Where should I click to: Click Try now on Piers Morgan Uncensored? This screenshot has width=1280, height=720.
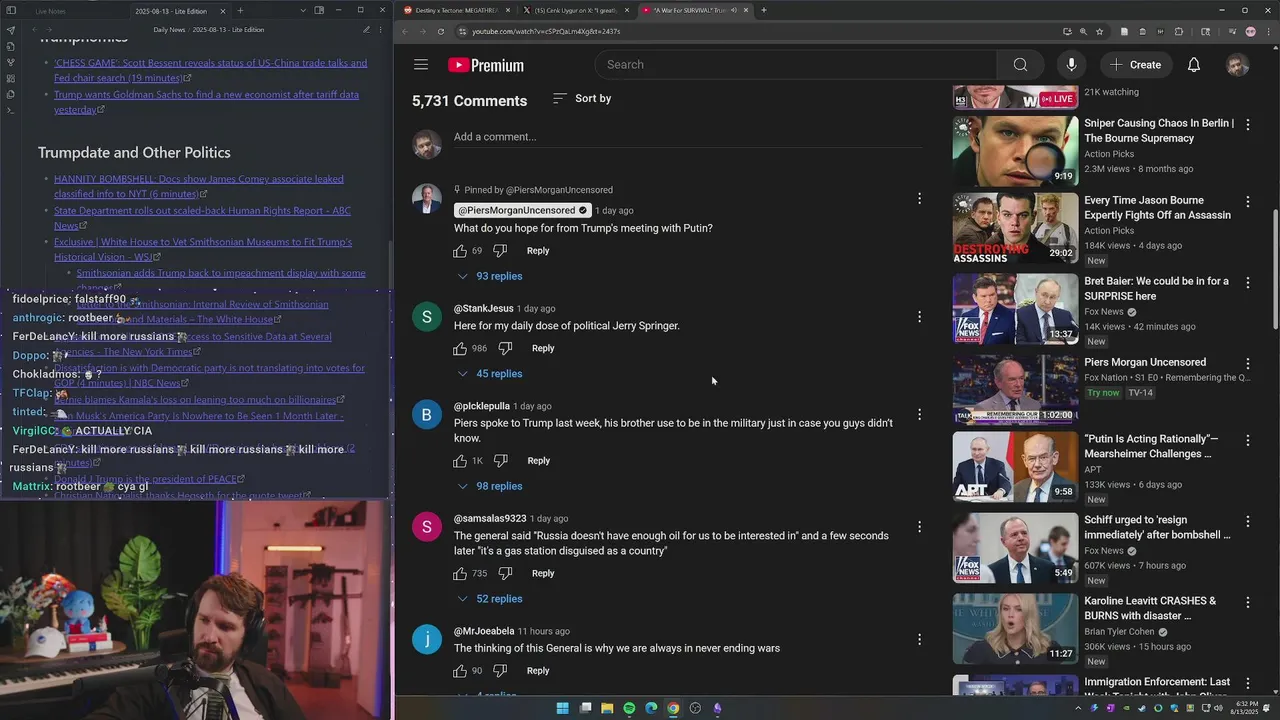1103,393
